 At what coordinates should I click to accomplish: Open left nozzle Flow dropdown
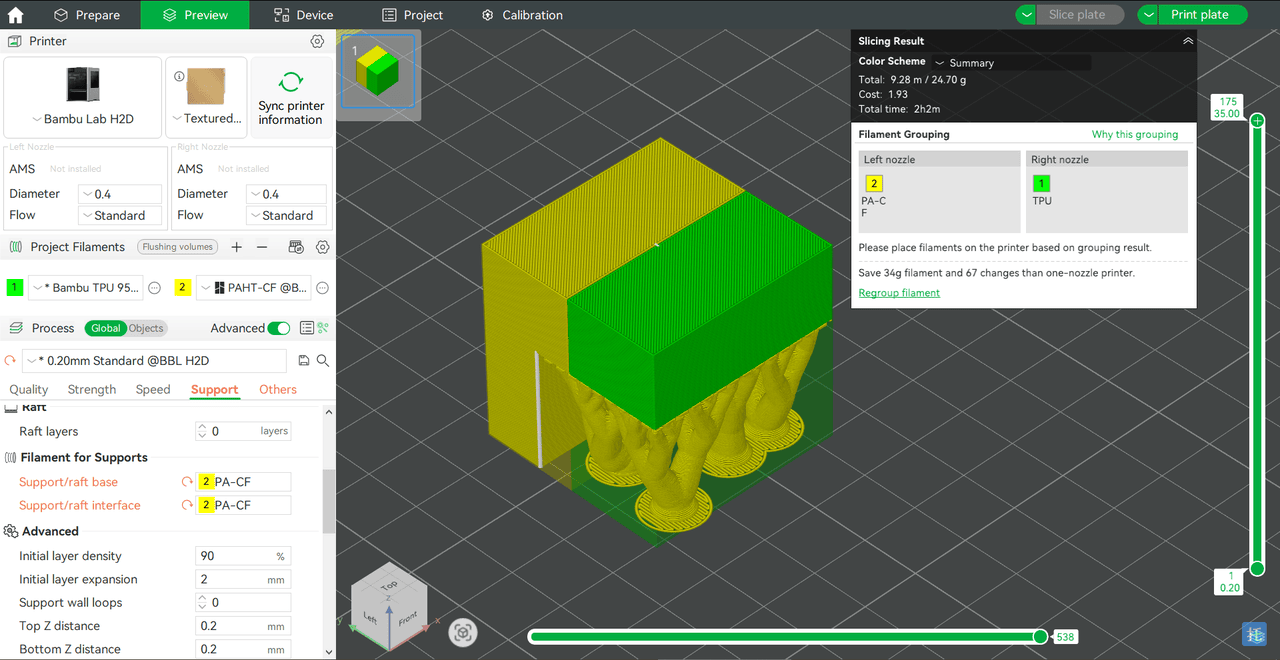coord(120,215)
